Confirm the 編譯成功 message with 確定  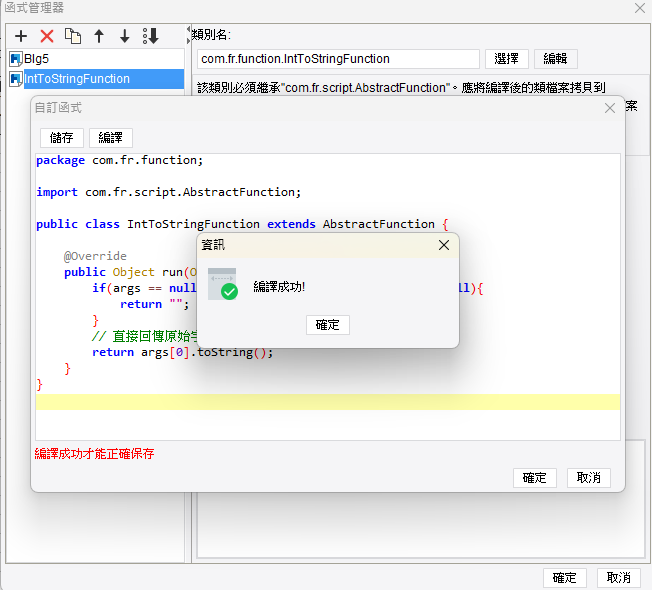(328, 325)
